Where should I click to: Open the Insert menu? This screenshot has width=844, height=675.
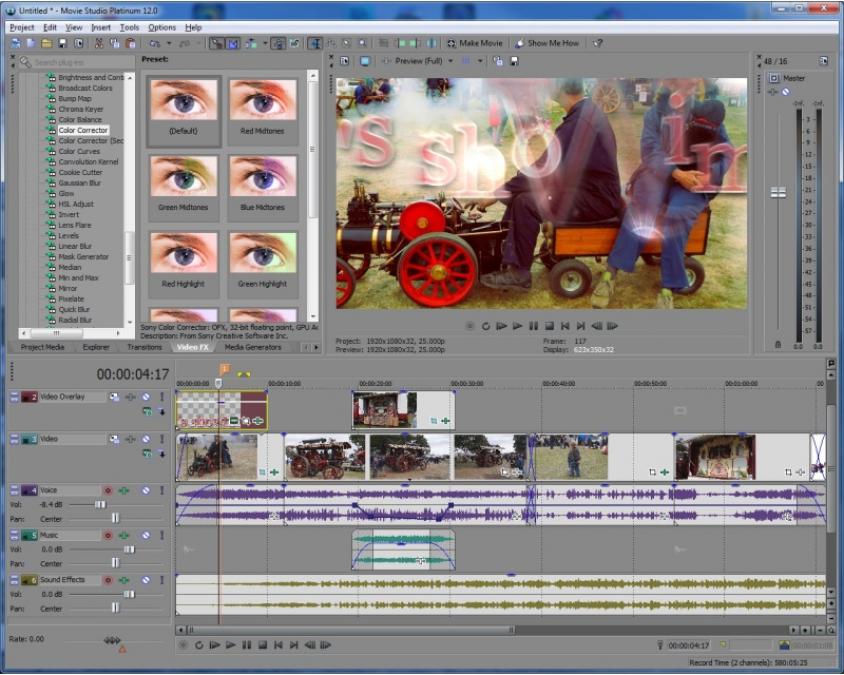(101, 27)
